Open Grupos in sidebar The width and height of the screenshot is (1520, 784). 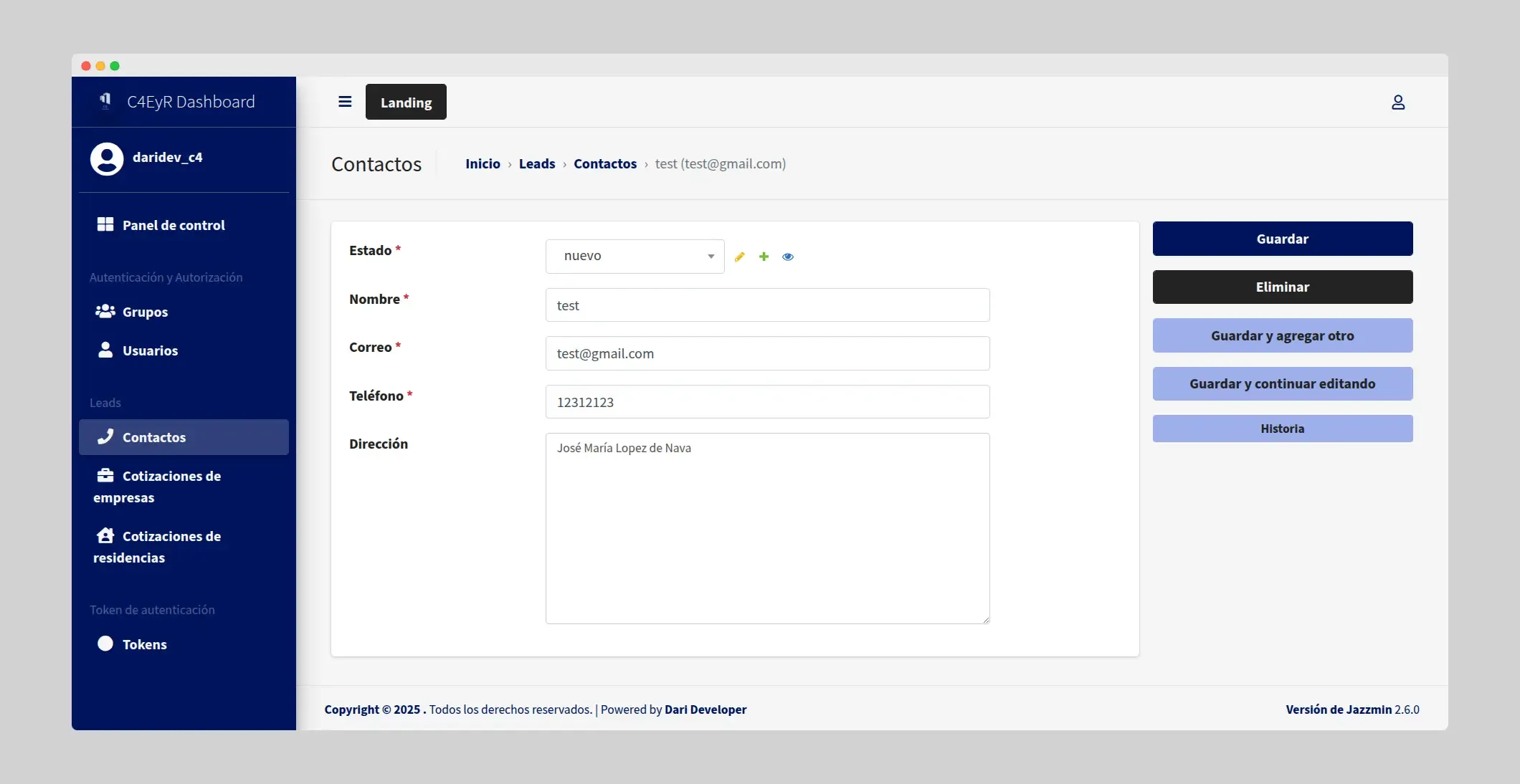(145, 312)
